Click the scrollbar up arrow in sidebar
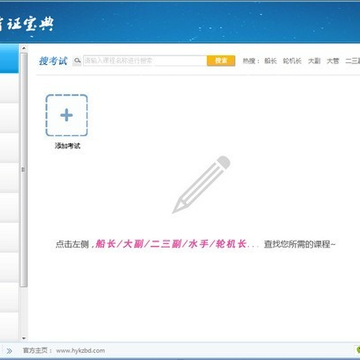Viewport: 360px width, 360px height. point(23,49)
